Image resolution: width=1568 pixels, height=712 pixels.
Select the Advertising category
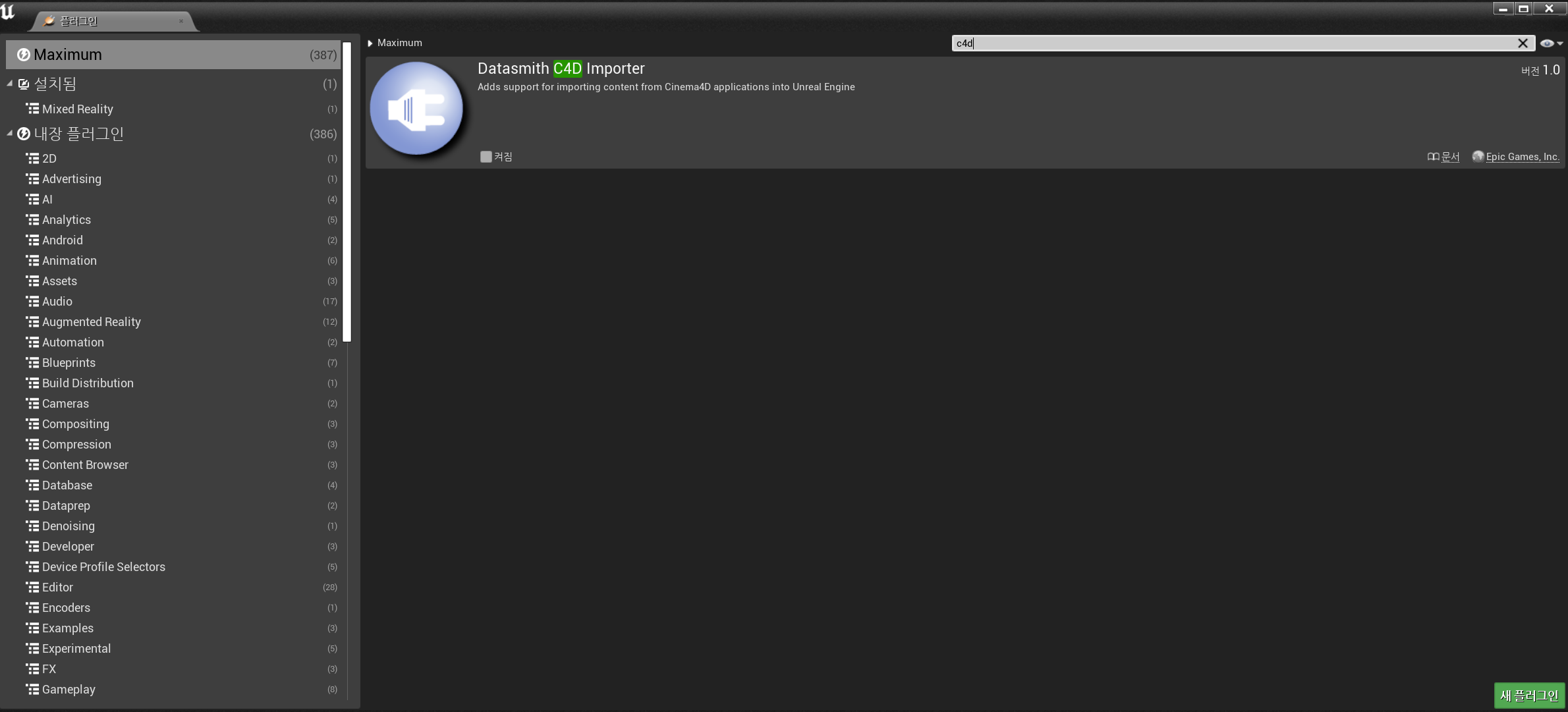[173, 179]
